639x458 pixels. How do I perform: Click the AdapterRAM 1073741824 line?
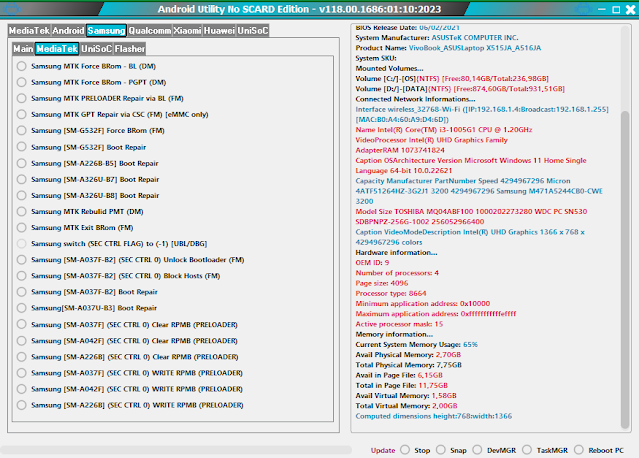tap(400, 150)
